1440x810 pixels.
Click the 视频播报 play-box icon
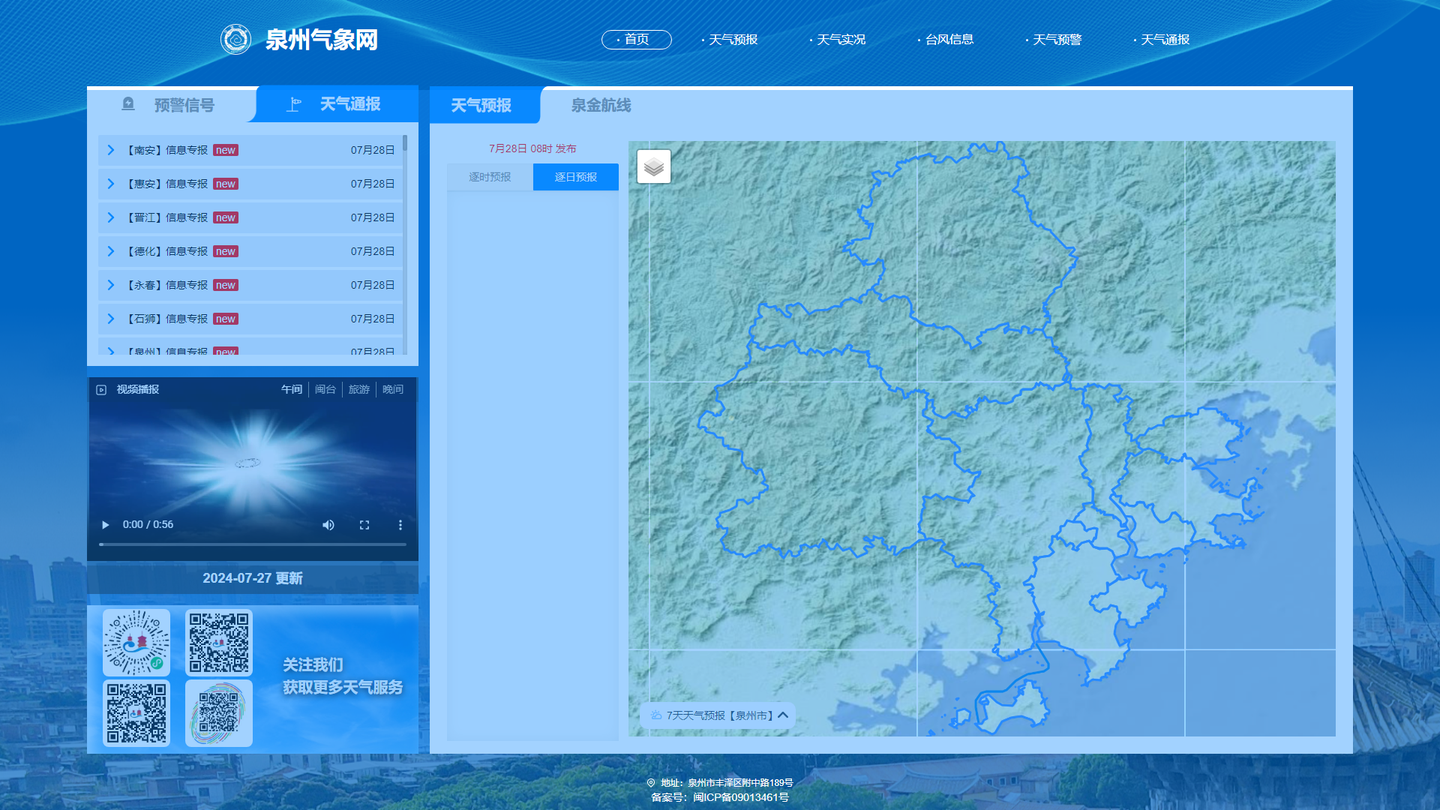click(x=101, y=390)
